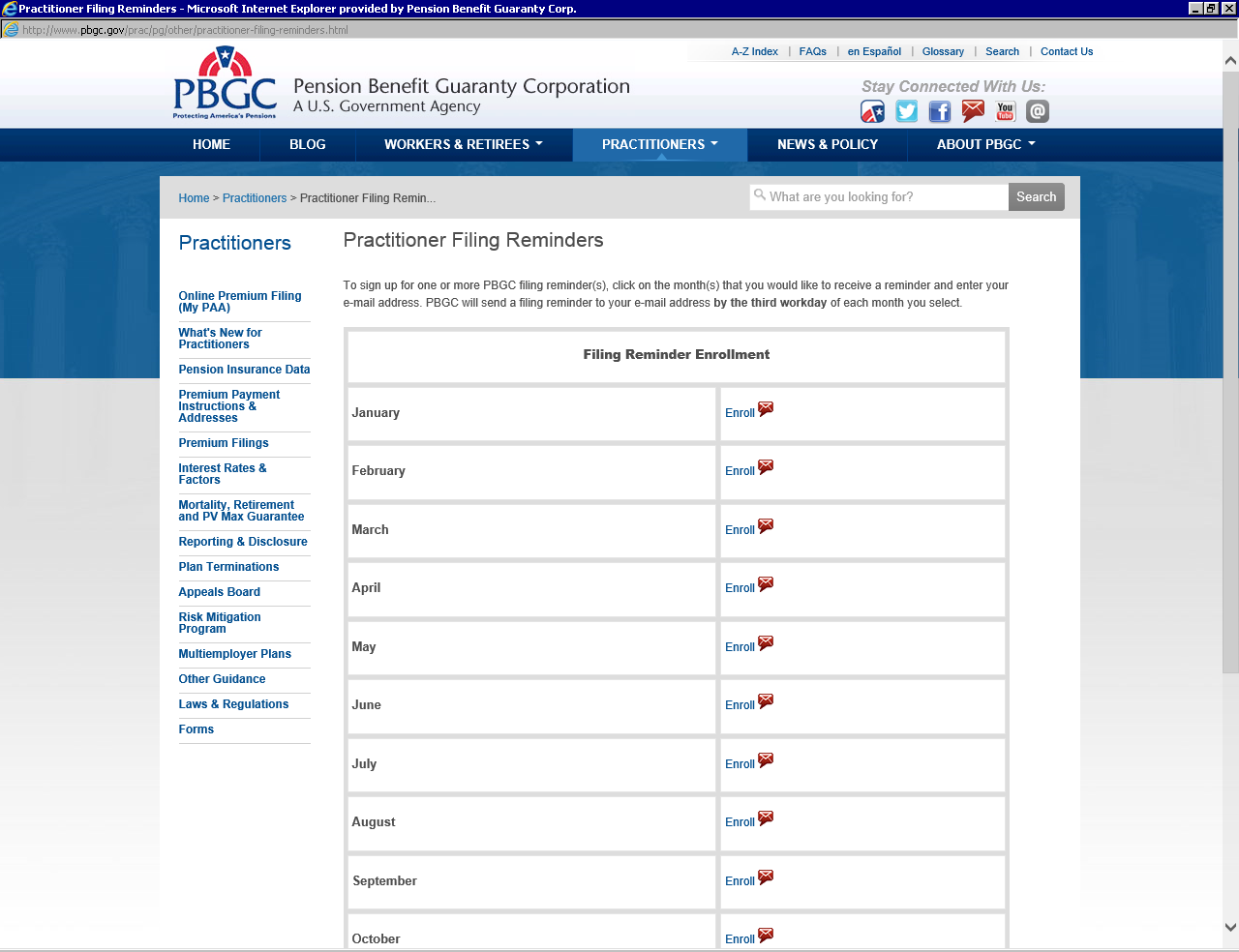Click the PBGC logo
Screen dimensions: 1239x952
(225, 83)
